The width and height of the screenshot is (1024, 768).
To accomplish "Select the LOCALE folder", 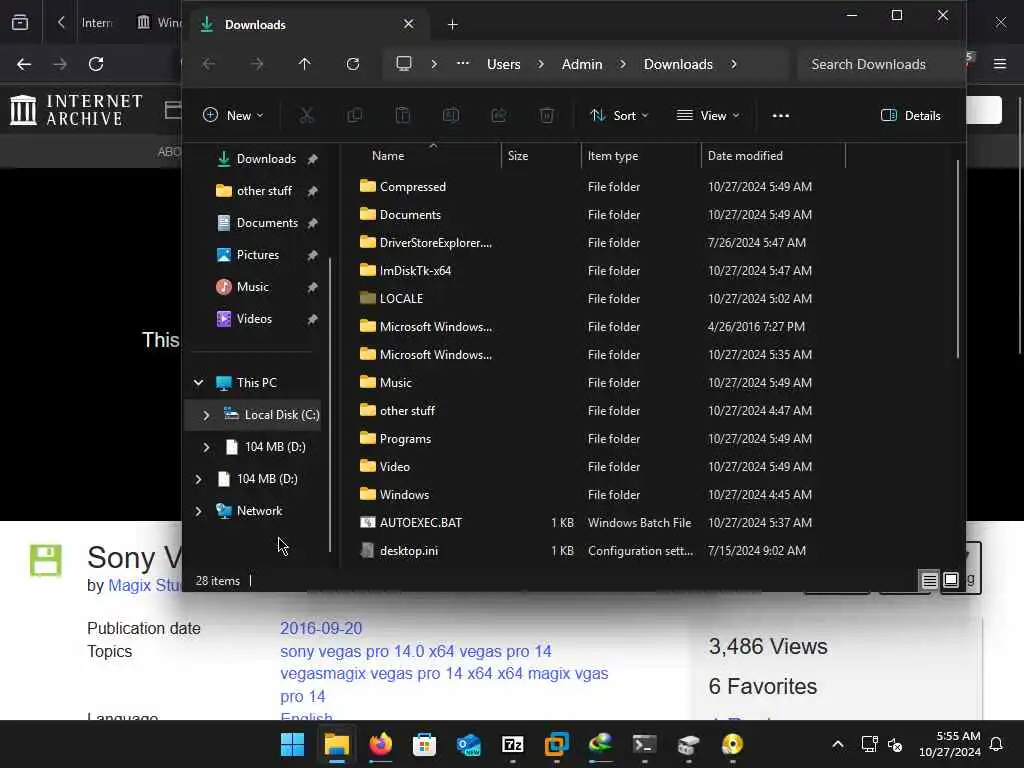I will pos(401,298).
